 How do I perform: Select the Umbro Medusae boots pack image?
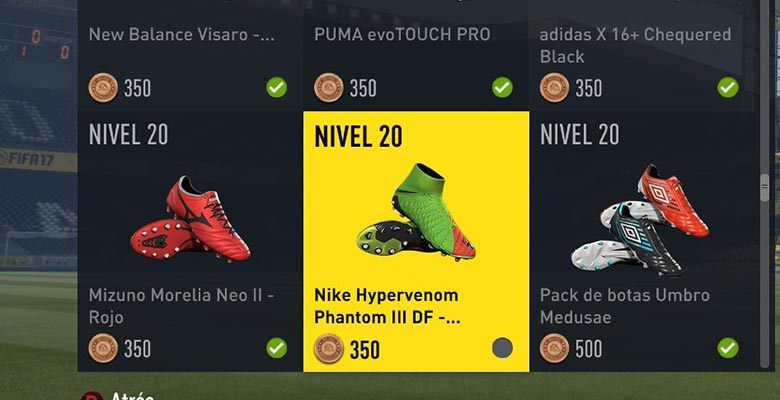[x=640, y=220]
